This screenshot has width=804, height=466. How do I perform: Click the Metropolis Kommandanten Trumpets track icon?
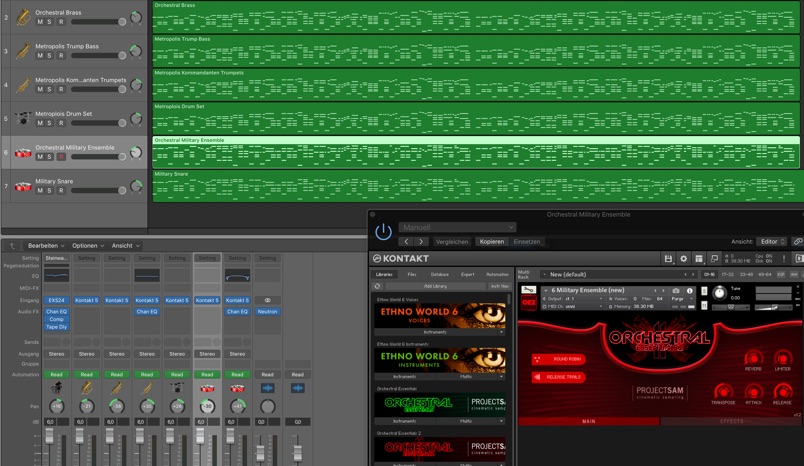tap(23, 85)
